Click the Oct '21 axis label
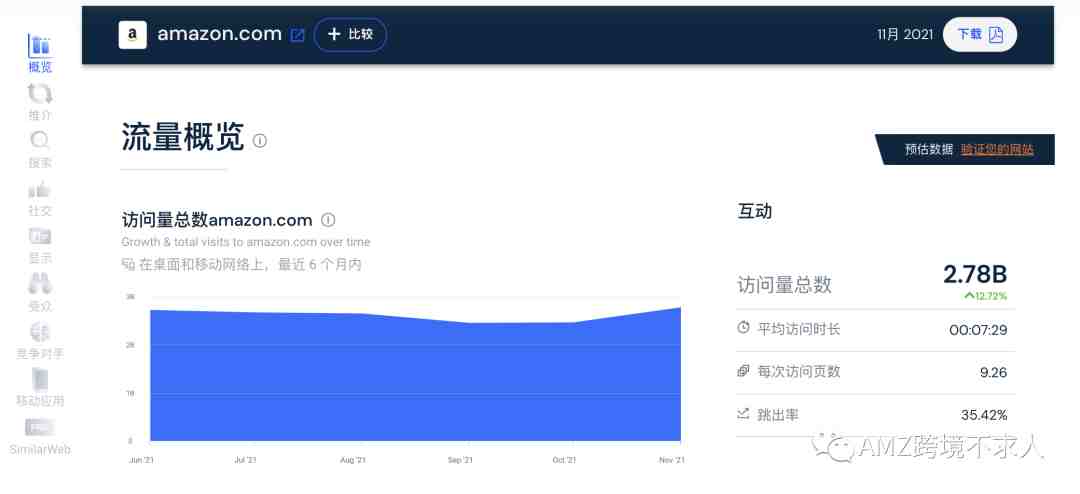Viewport: 1080px width, 494px height. [x=564, y=460]
